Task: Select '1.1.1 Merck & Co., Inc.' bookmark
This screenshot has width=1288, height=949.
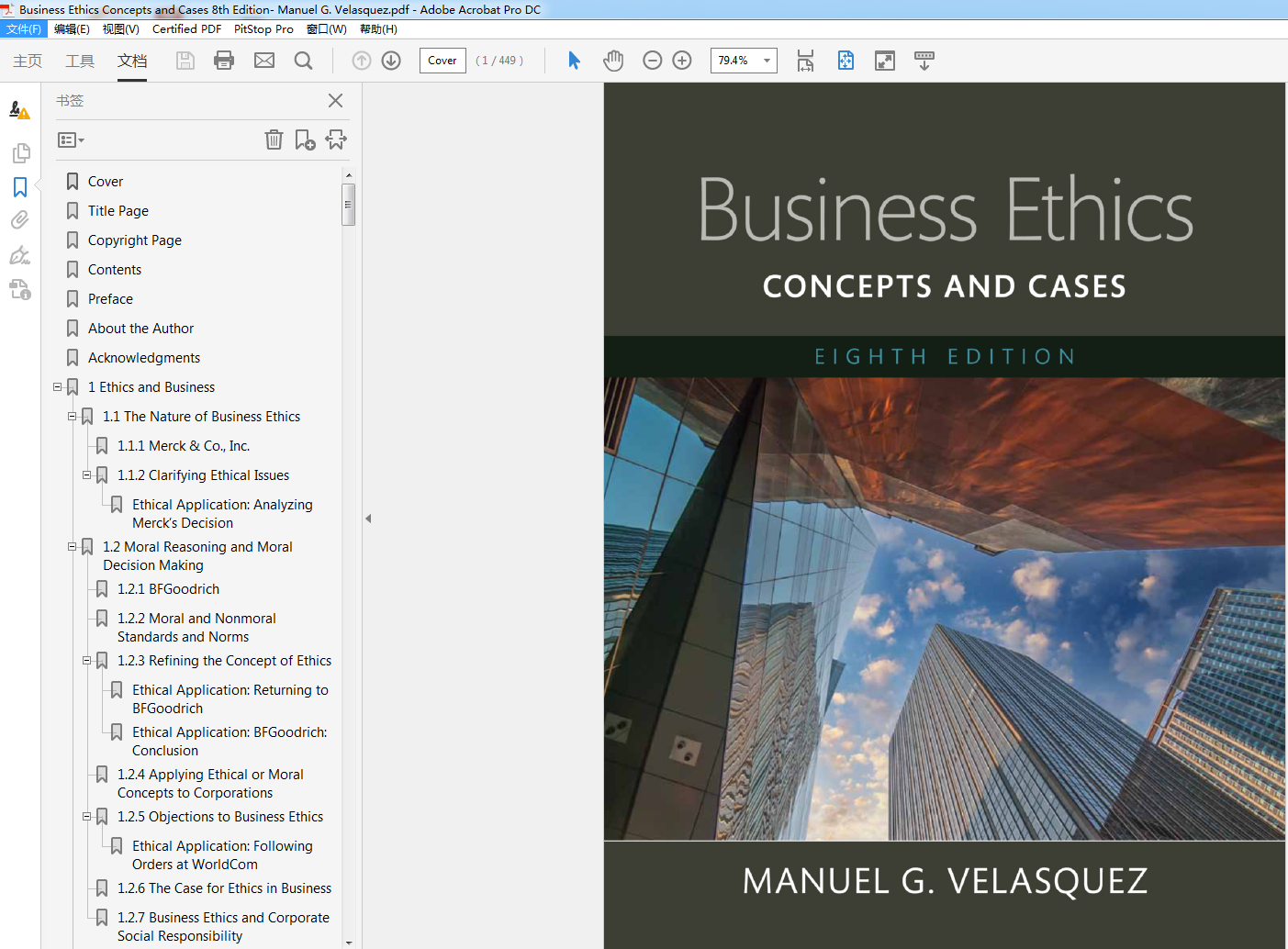Action: pos(184,446)
